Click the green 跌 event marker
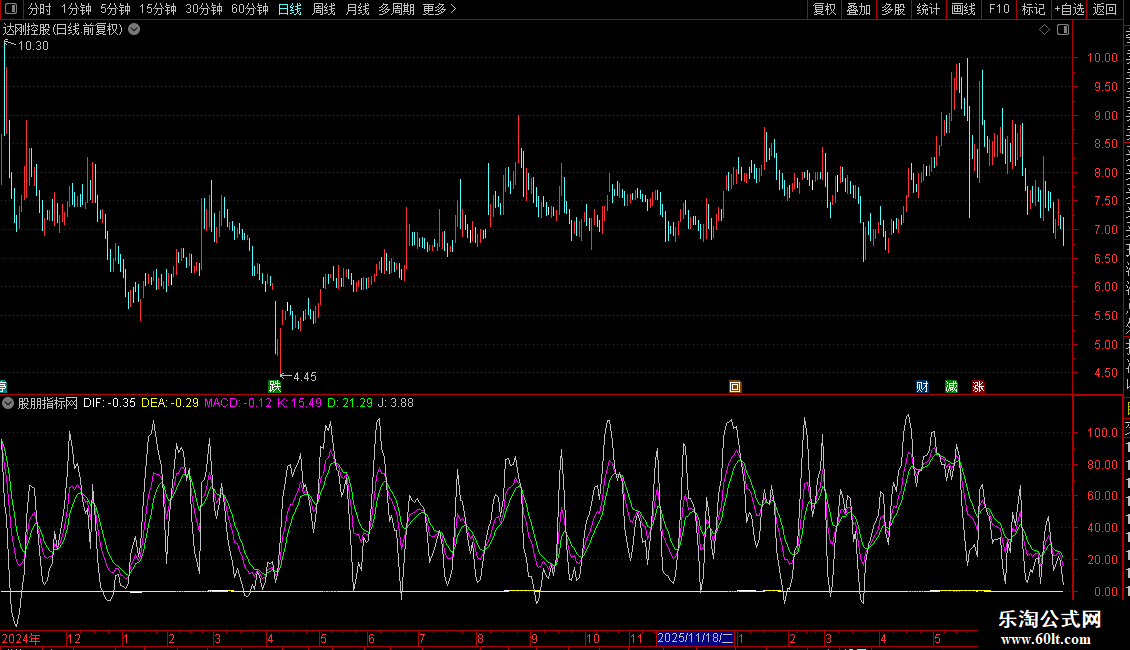 click(275, 386)
